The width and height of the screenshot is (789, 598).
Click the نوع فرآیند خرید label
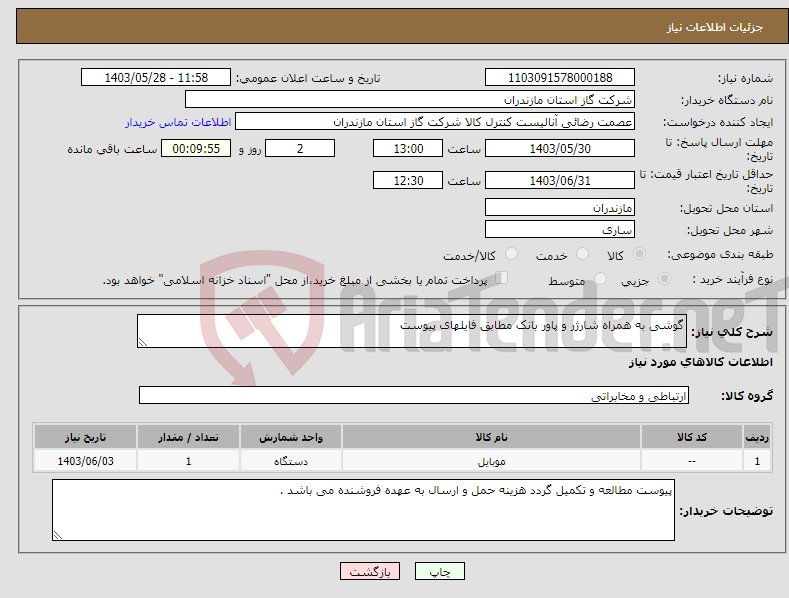pos(733,279)
